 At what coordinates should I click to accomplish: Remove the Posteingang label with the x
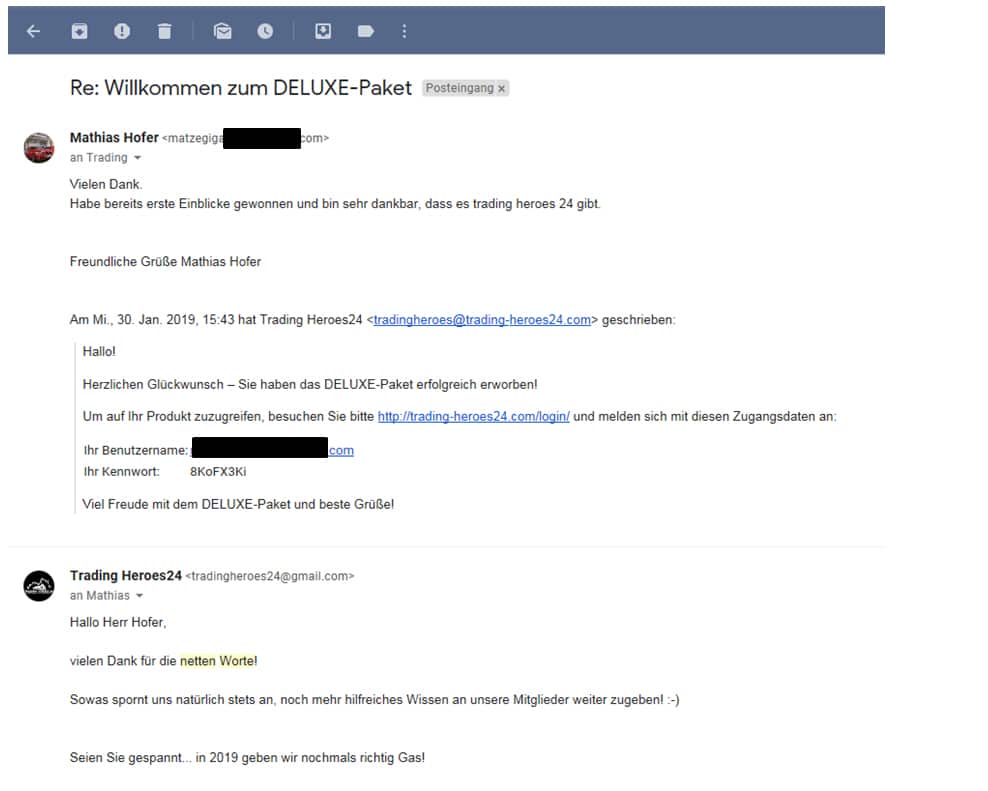(x=502, y=89)
